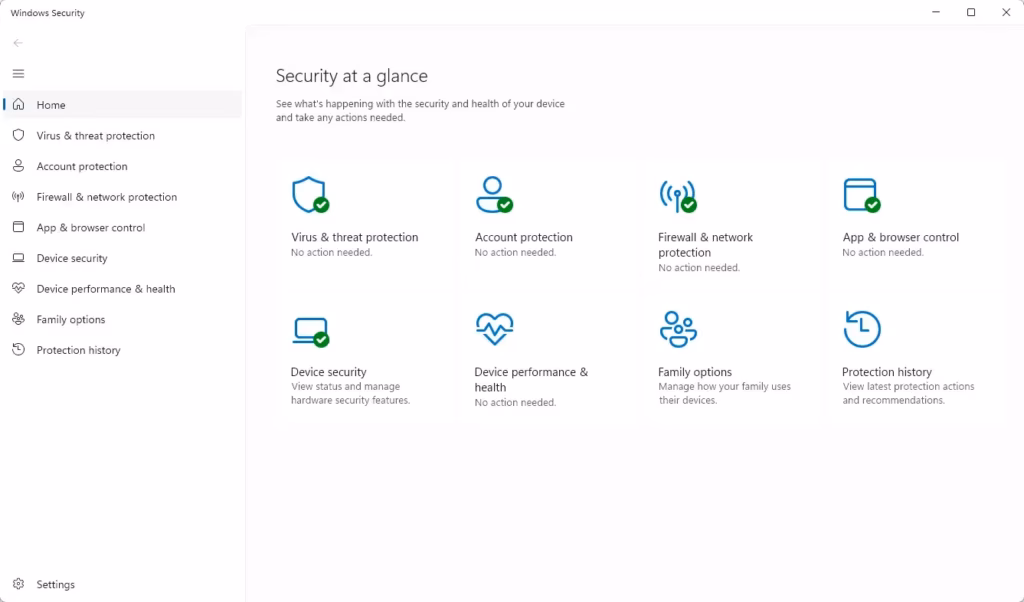Viewport: 1024px width, 602px height.
Task: Maximize the Windows Security window
Action: (x=971, y=12)
